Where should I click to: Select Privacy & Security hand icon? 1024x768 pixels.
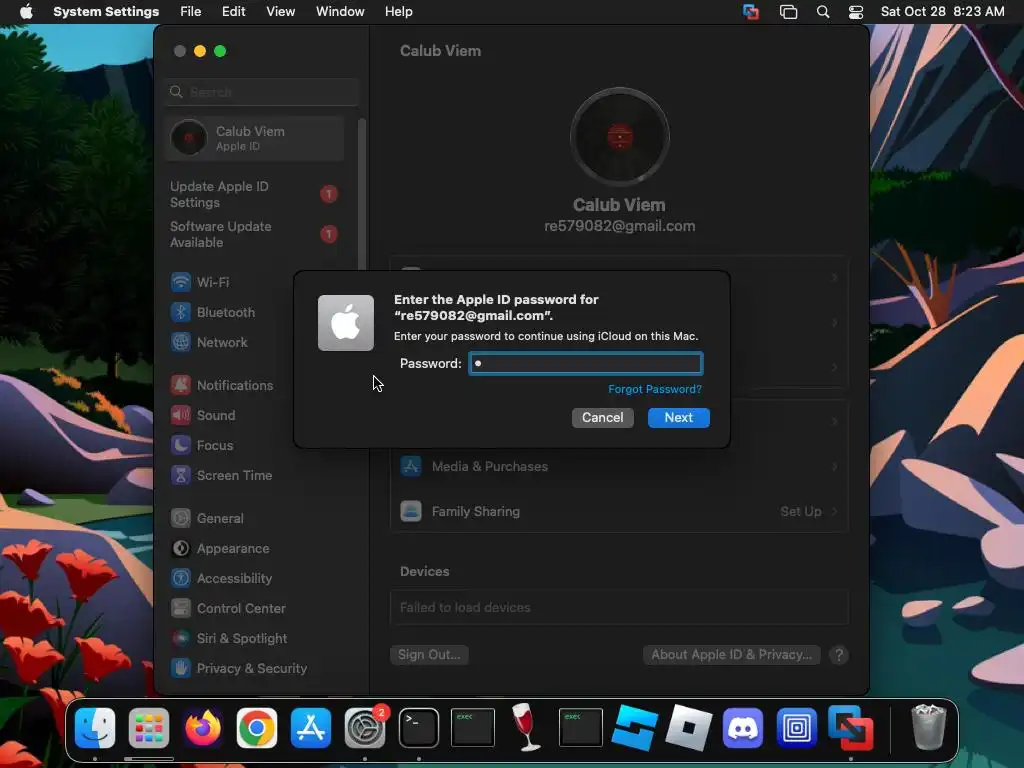pyautogui.click(x=181, y=669)
